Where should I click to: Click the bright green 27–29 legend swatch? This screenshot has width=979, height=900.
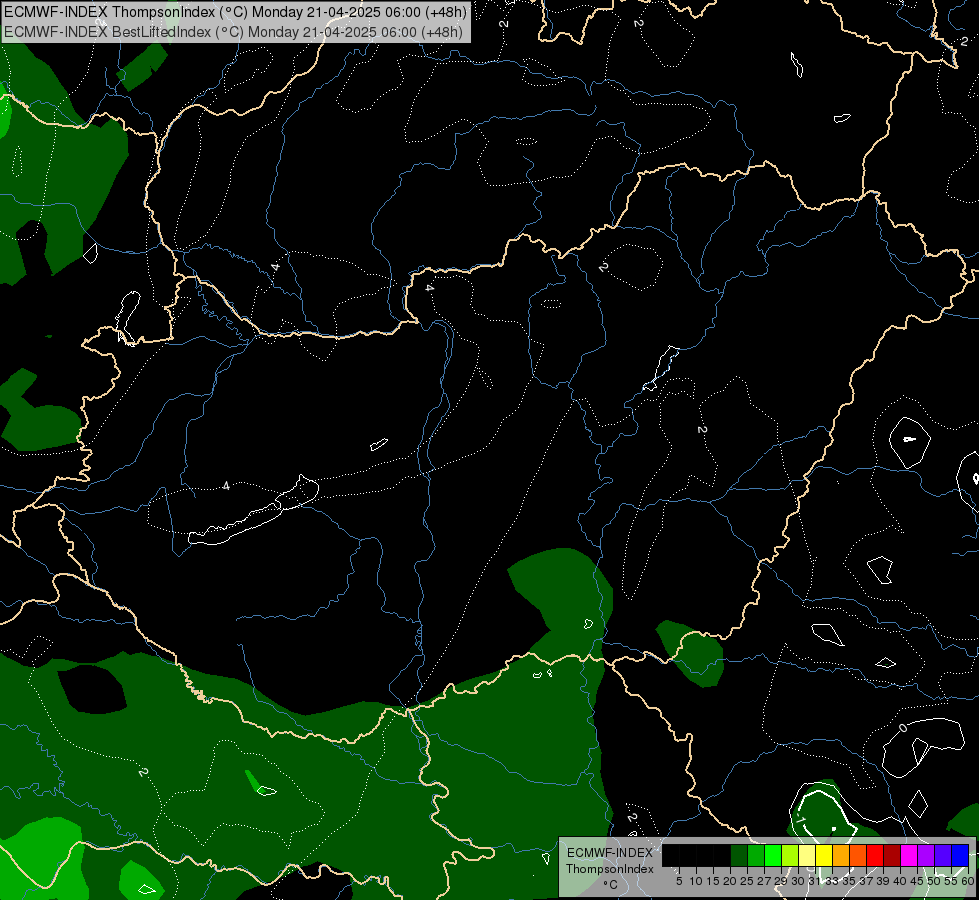click(x=774, y=855)
